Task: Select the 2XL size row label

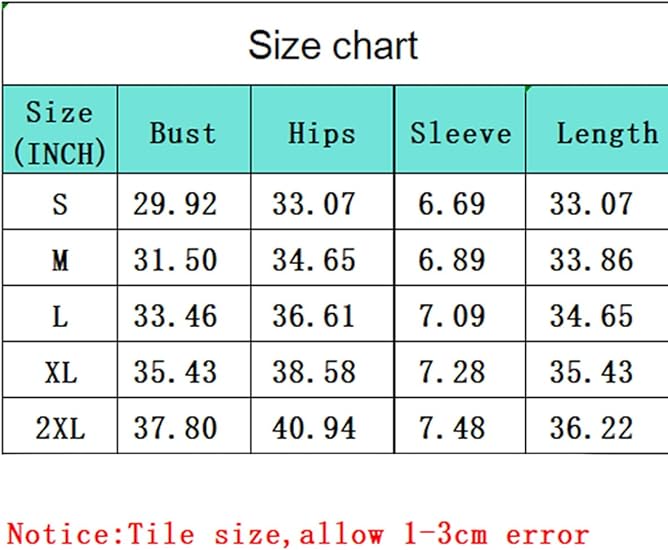Action: click(60, 428)
